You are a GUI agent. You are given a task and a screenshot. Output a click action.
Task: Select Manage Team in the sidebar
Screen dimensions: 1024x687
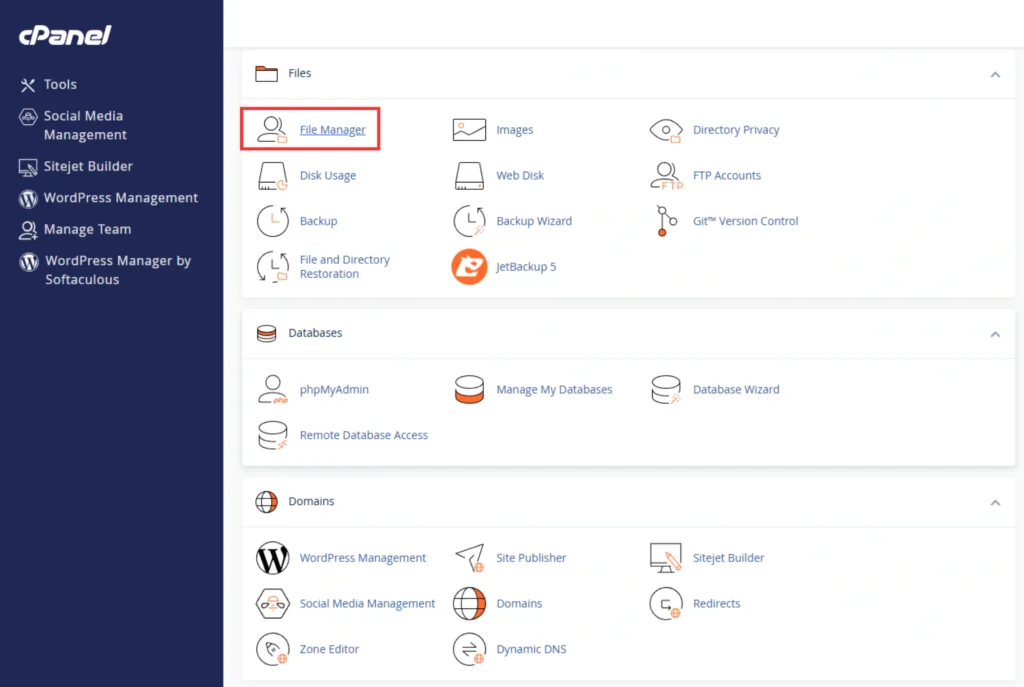coord(75,229)
